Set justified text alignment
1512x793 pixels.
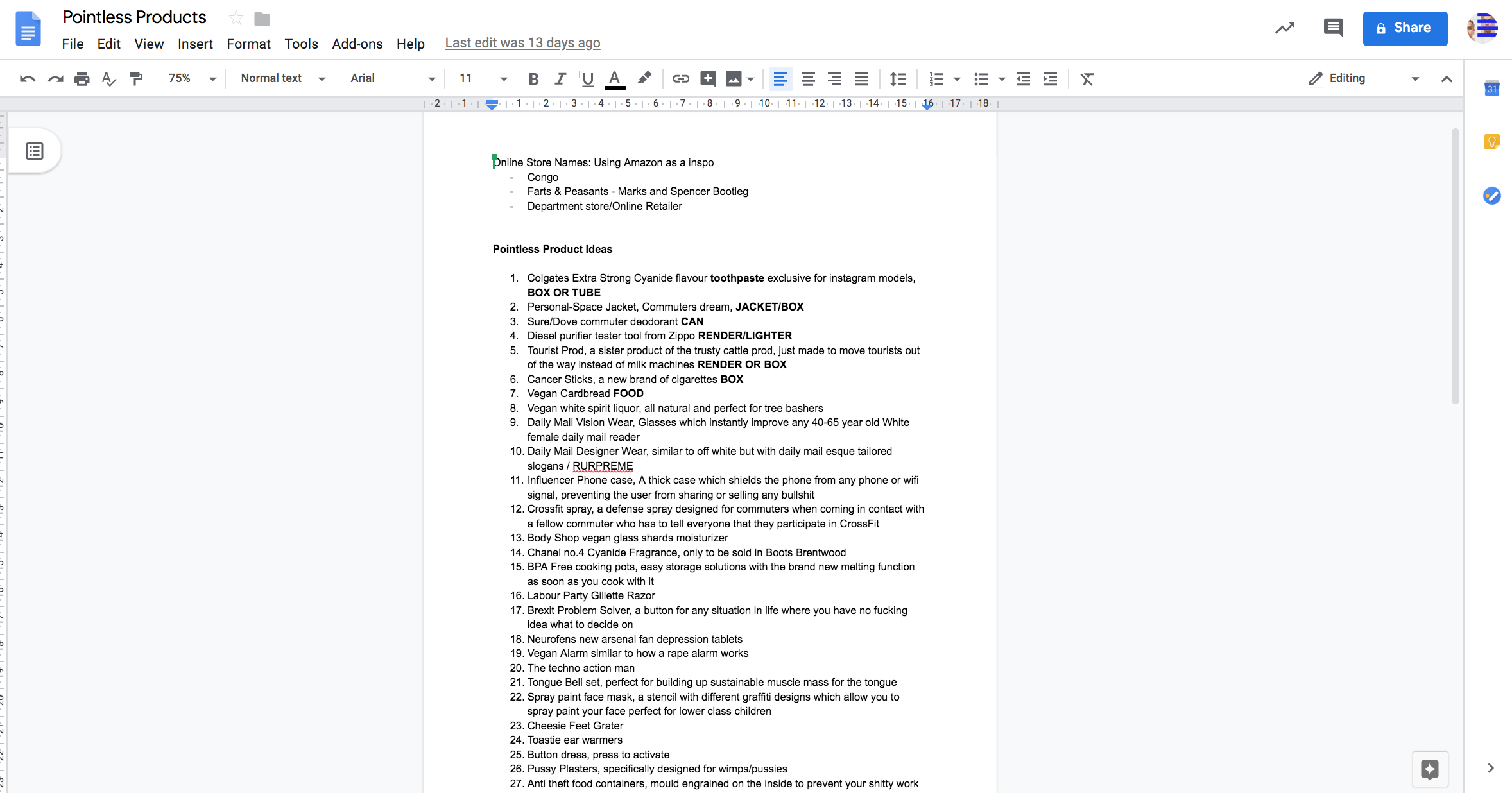click(861, 79)
